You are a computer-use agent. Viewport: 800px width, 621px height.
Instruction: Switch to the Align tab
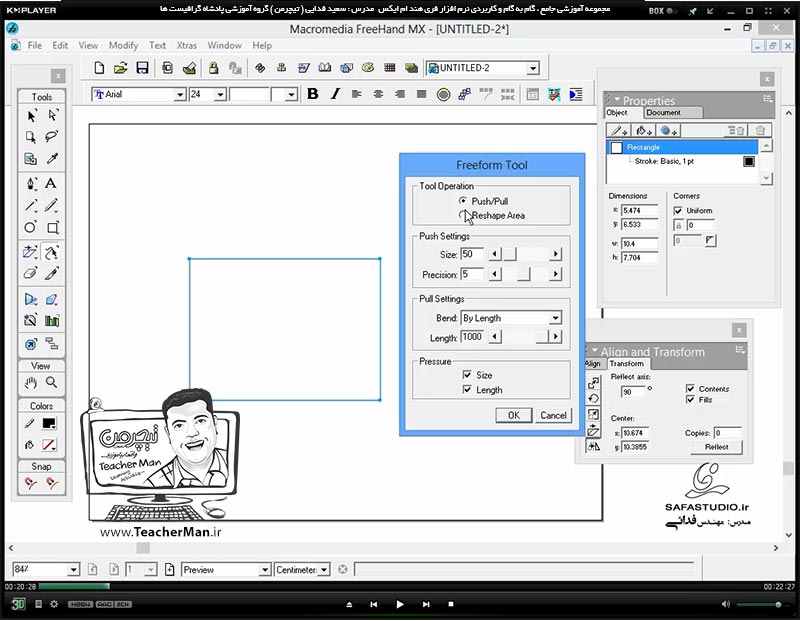[x=592, y=363]
